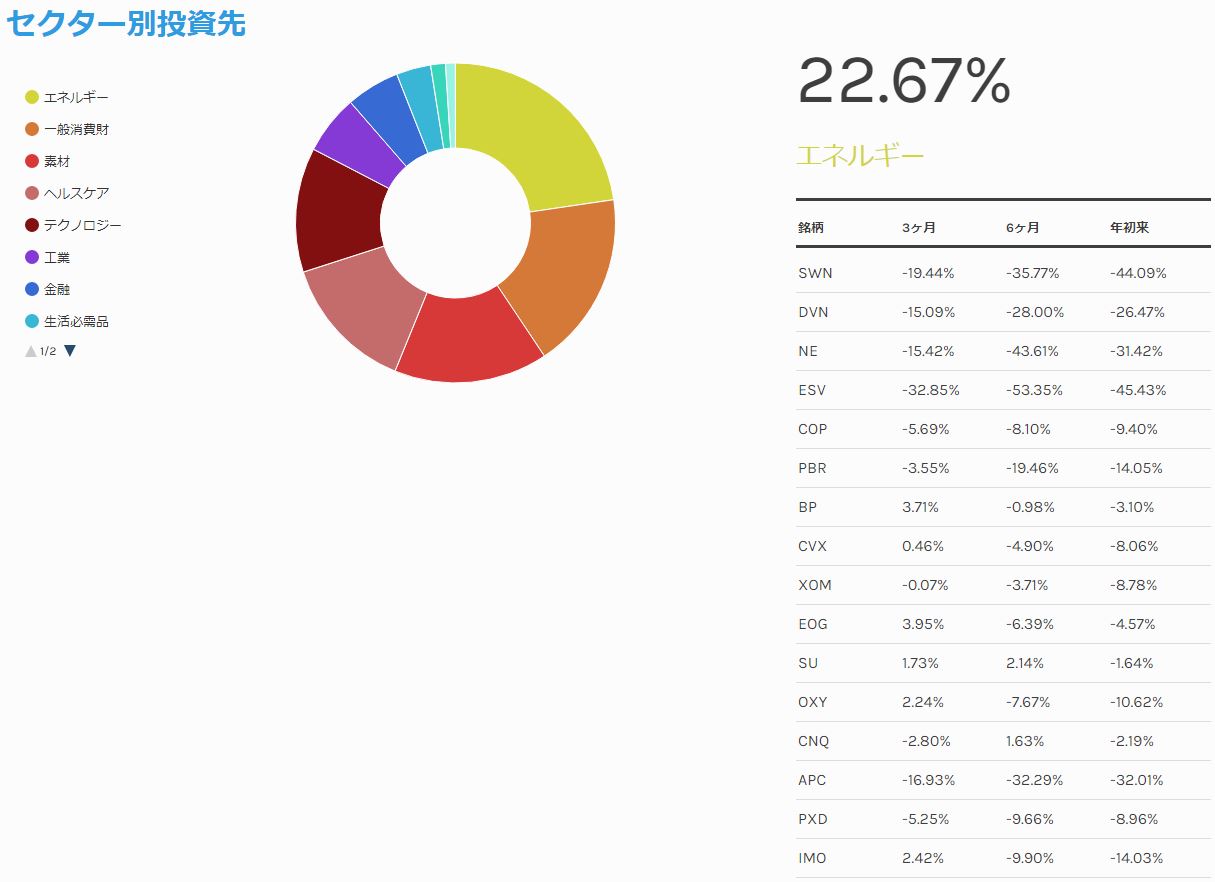Screen dimensions: 1215x882
Task: Toggle the 金融 legend entry
Action: point(48,289)
